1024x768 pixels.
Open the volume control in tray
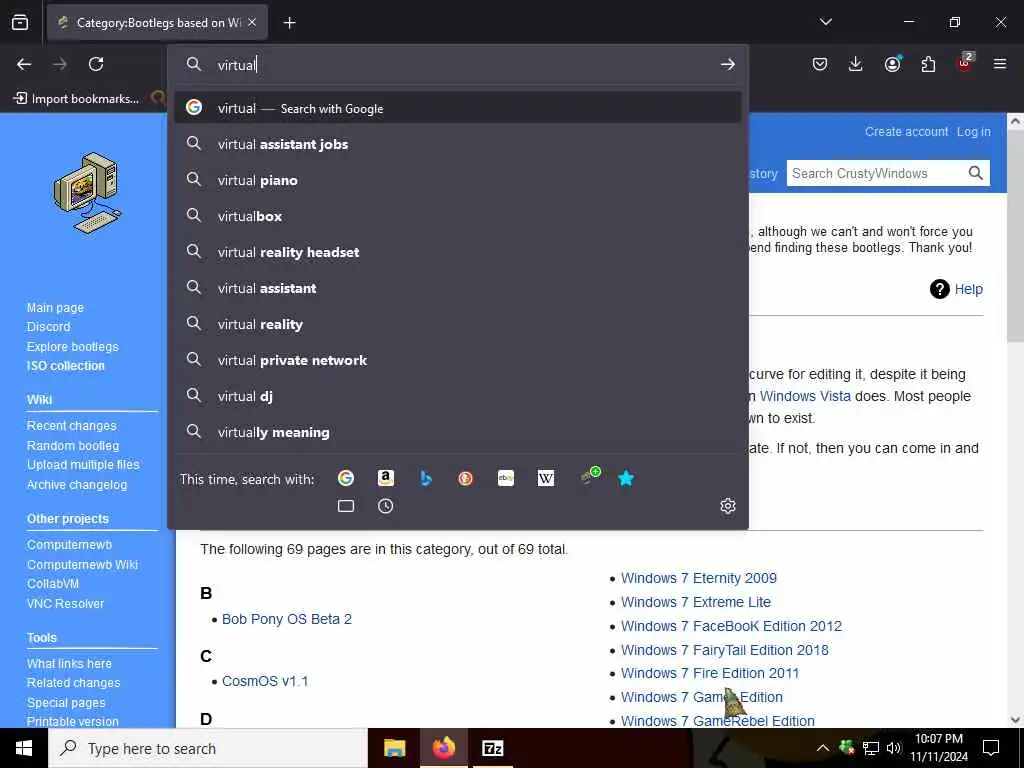[x=893, y=748]
